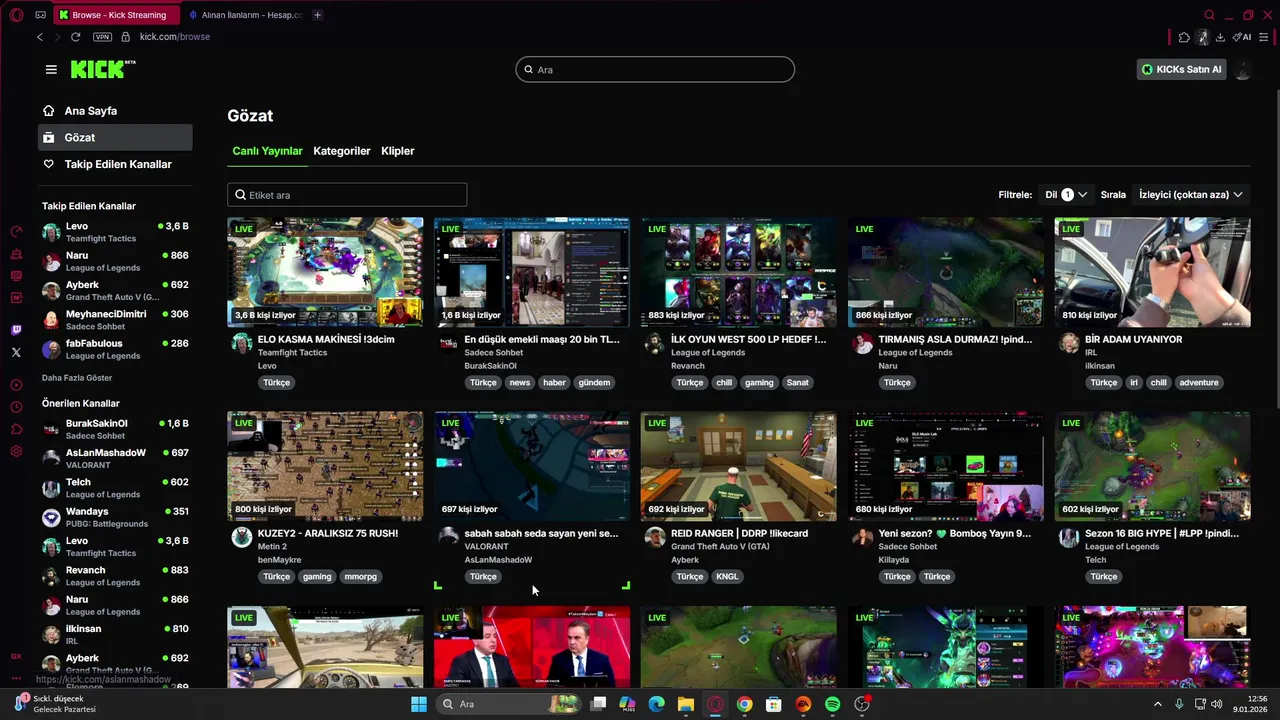Open browser downloads icon
Screen dimensions: 1280x720
pos(1220,37)
